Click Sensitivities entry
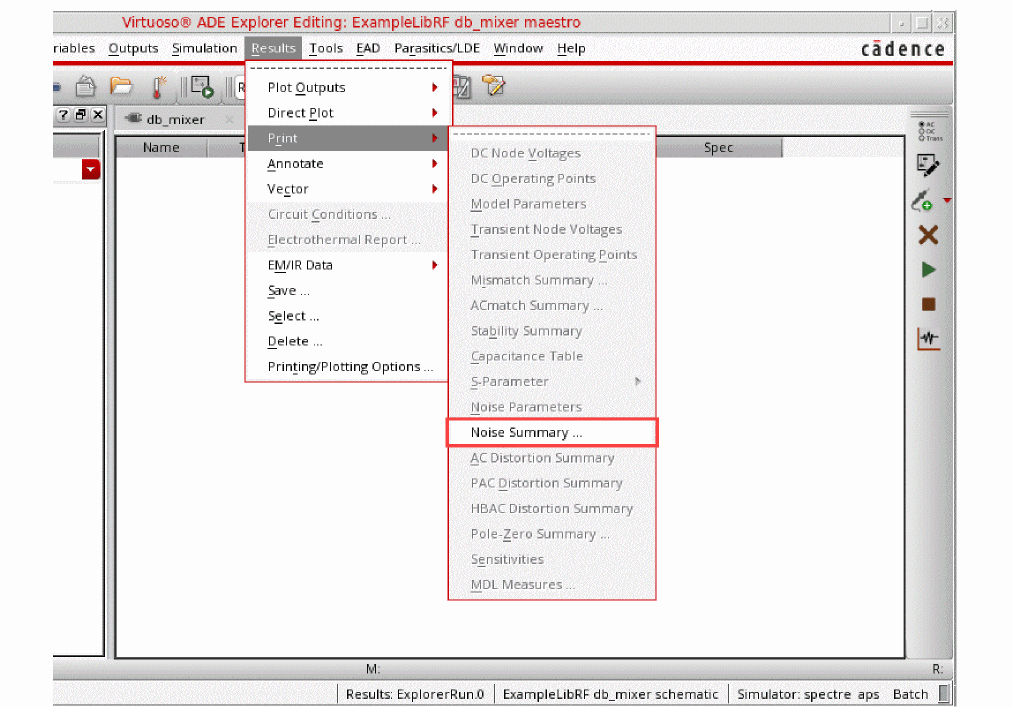Viewport: 1013px width, 707px height. (552, 559)
